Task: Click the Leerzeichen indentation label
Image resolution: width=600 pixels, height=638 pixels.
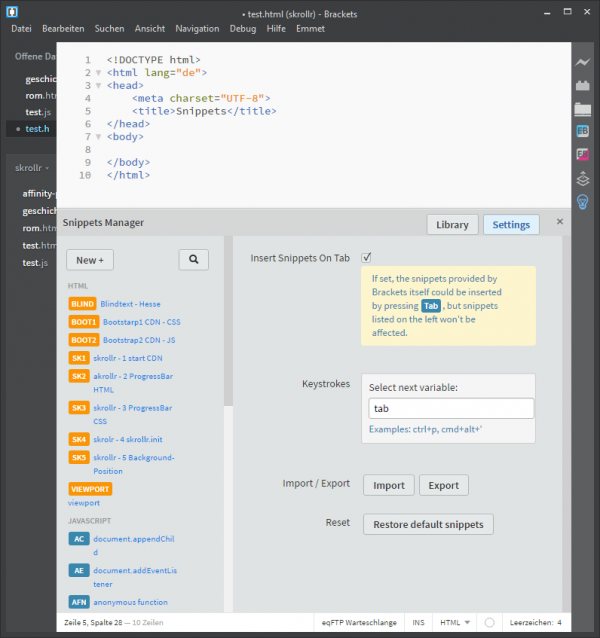Action: point(531,623)
